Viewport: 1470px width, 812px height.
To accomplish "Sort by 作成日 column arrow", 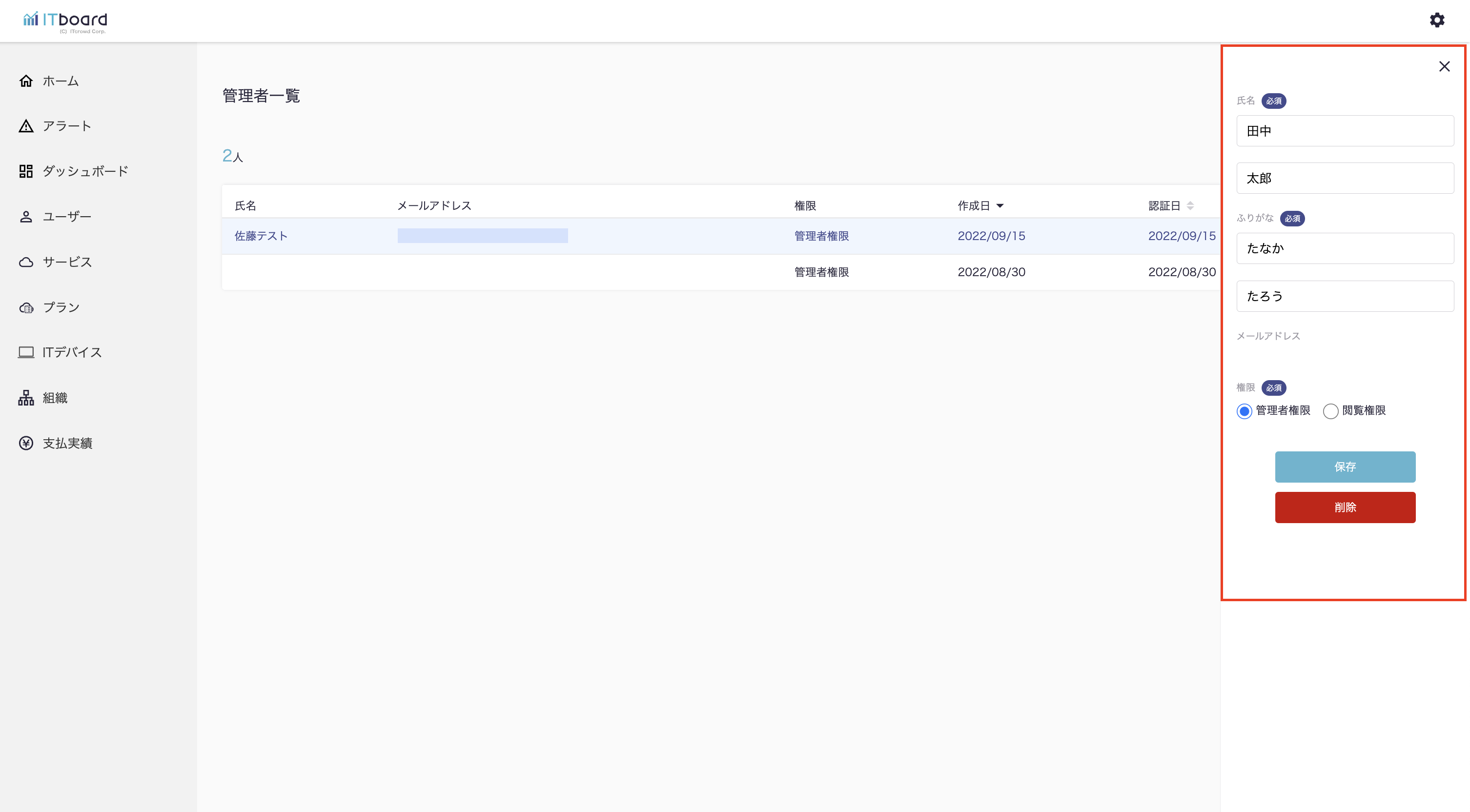I will (1000, 205).
